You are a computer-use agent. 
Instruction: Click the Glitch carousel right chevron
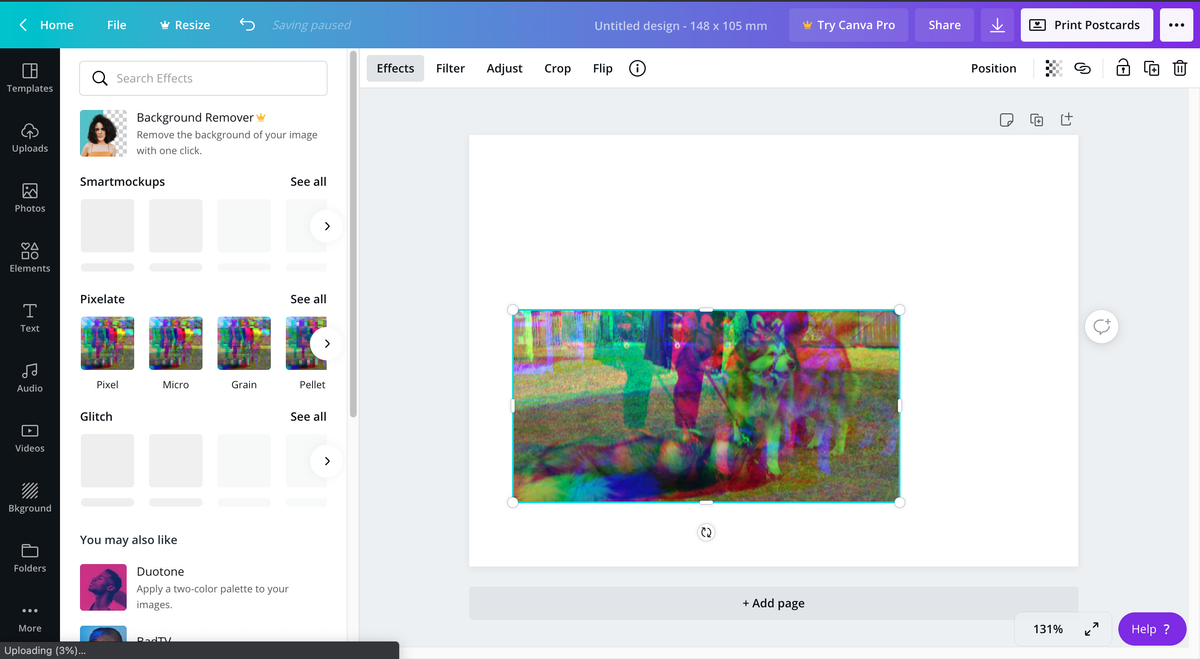[x=327, y=460]
